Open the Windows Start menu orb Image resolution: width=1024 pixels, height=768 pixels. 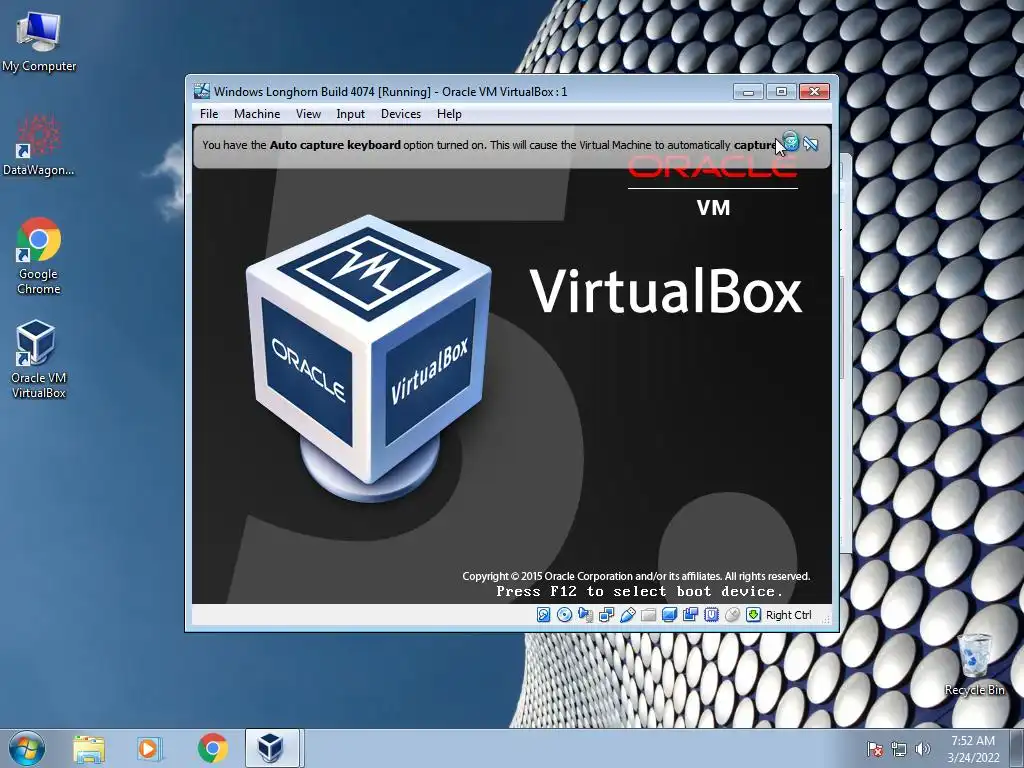click(27, 748)
